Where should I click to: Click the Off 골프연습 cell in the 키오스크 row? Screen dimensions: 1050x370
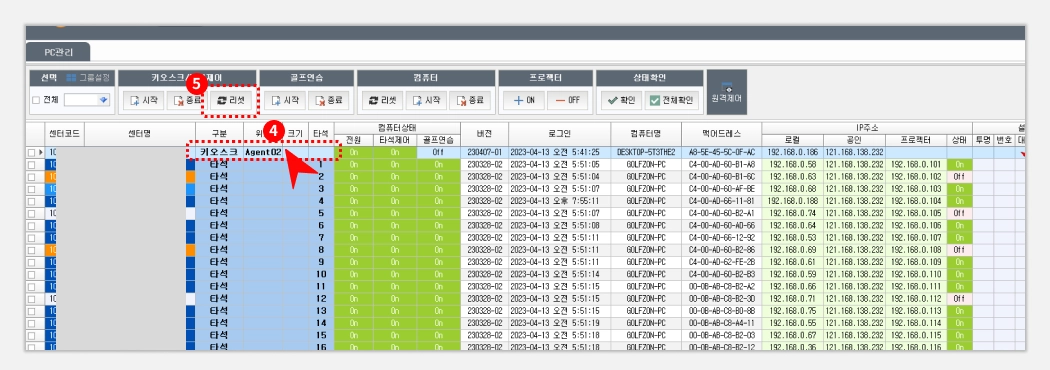(x=438, y=153)
